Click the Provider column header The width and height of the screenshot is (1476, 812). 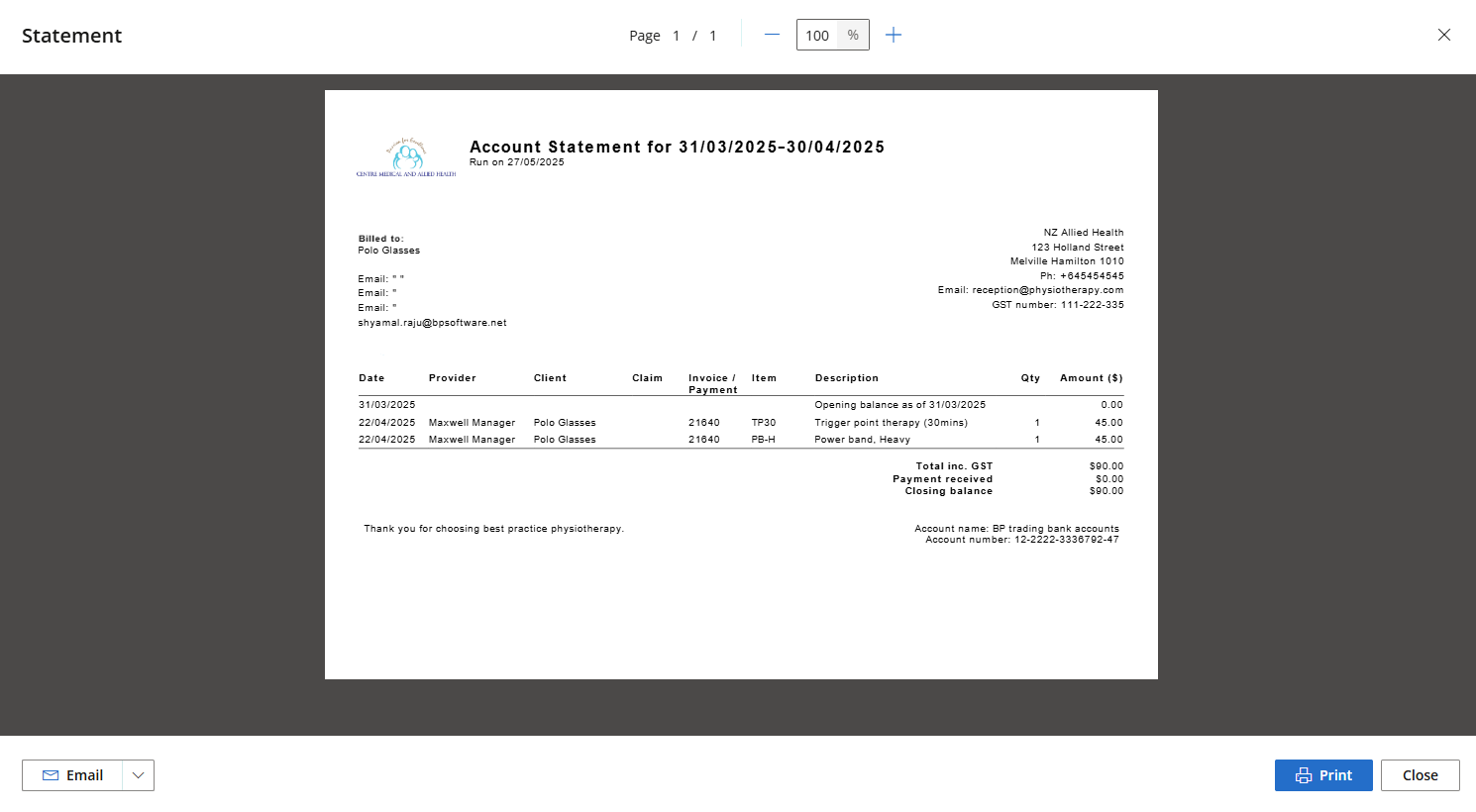[x=453, y=378]
